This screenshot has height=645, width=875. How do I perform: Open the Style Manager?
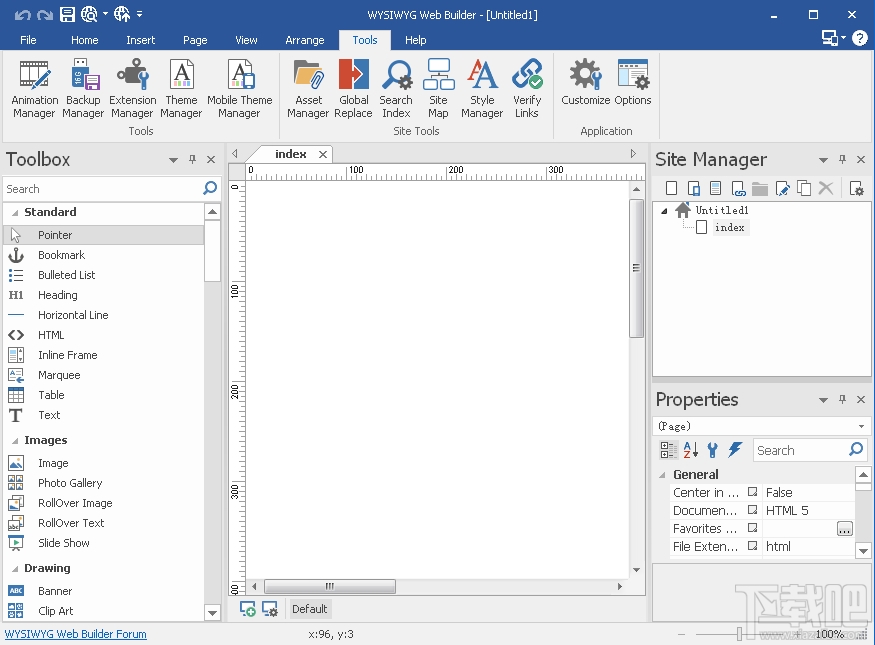[x=482, y=88]
